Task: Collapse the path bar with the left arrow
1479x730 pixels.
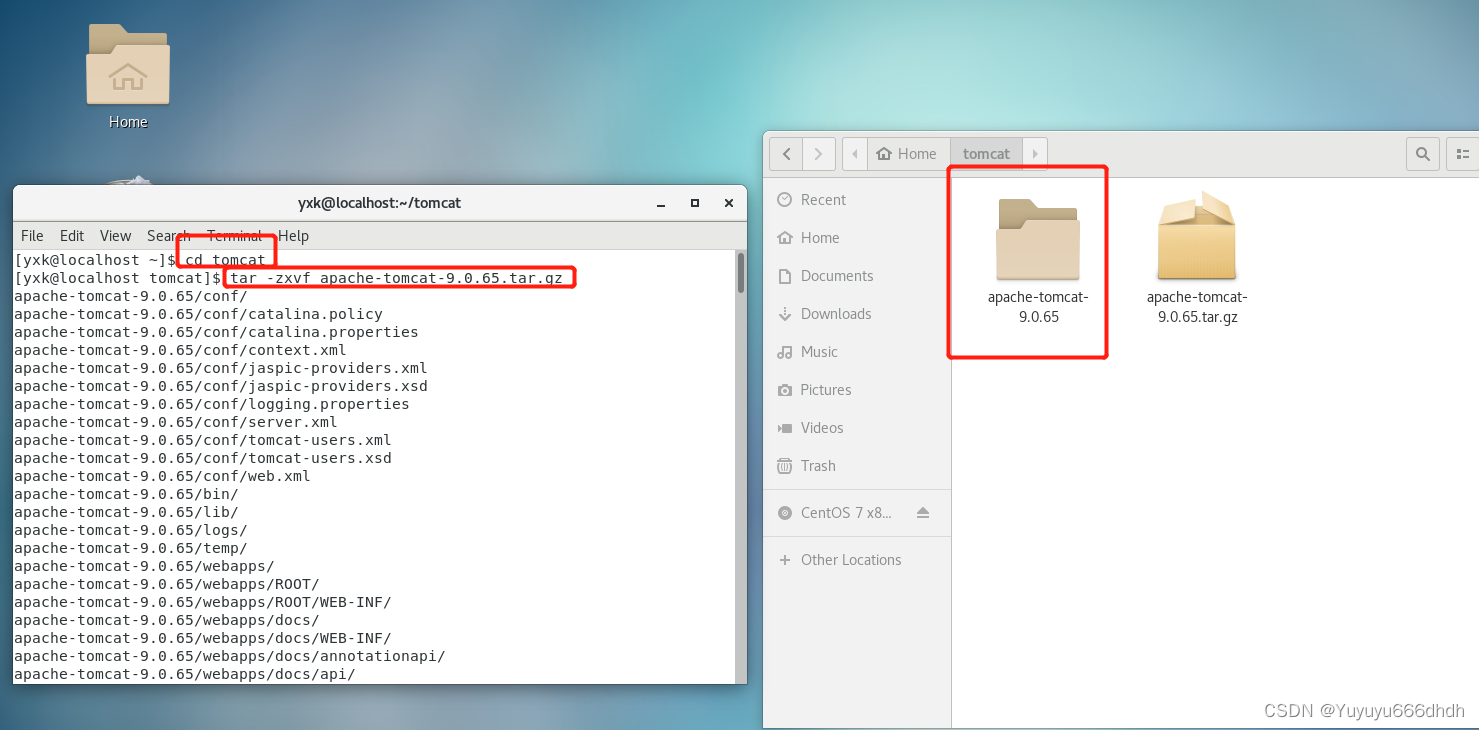Action: tap(855, 153)
